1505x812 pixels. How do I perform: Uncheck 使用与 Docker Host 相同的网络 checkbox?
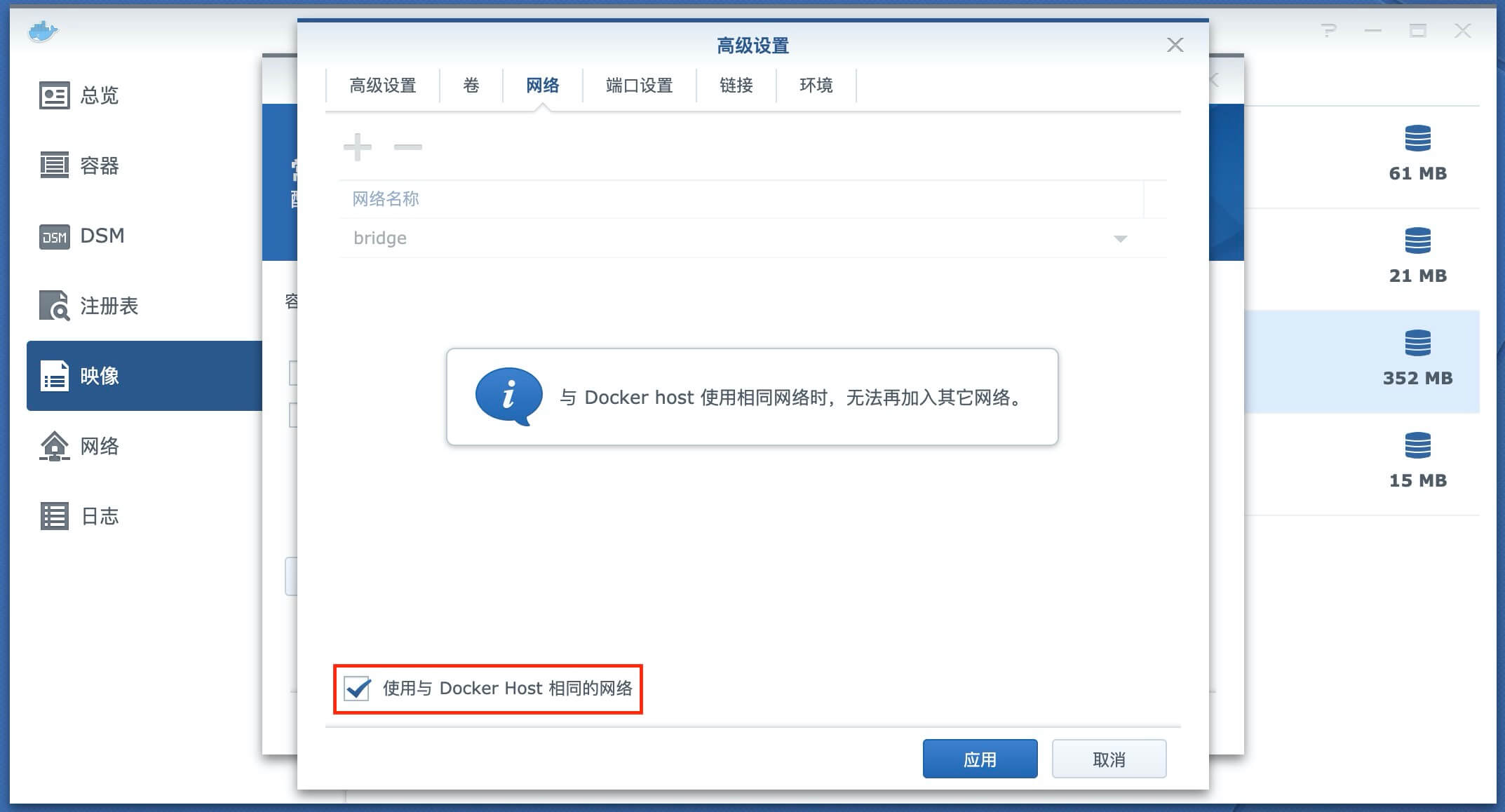357,689
